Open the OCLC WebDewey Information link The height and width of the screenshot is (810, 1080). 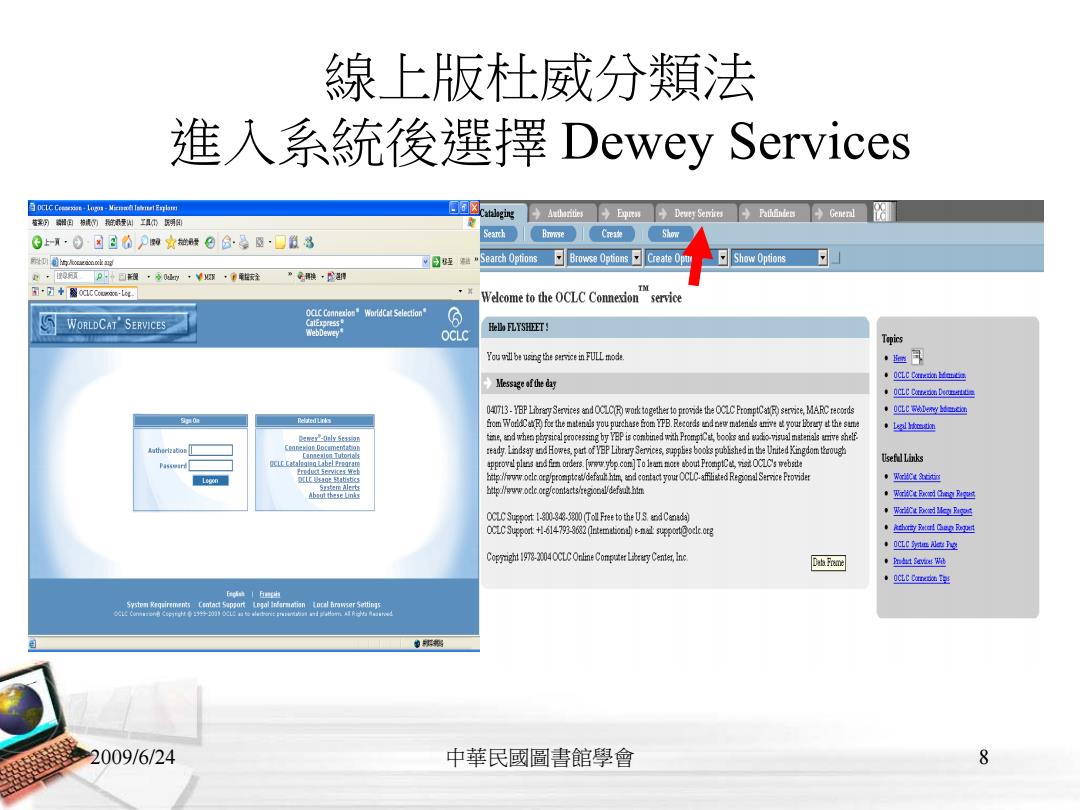tap(930, 409)
